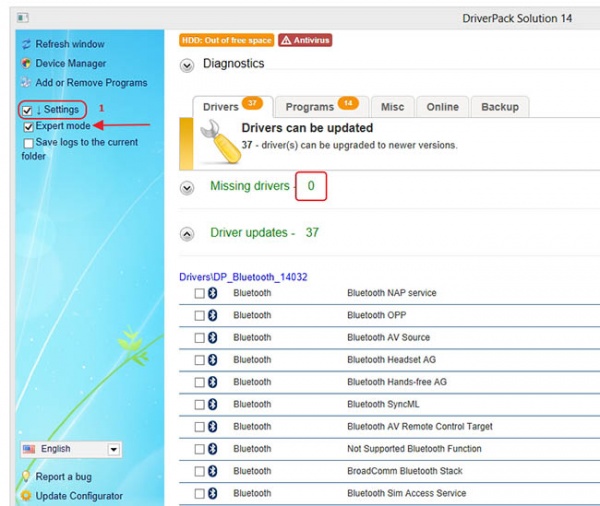Click Bluetooth icon in BroadComm Bluetooth Stack row
Screen dimensions: 600x506
213,471
